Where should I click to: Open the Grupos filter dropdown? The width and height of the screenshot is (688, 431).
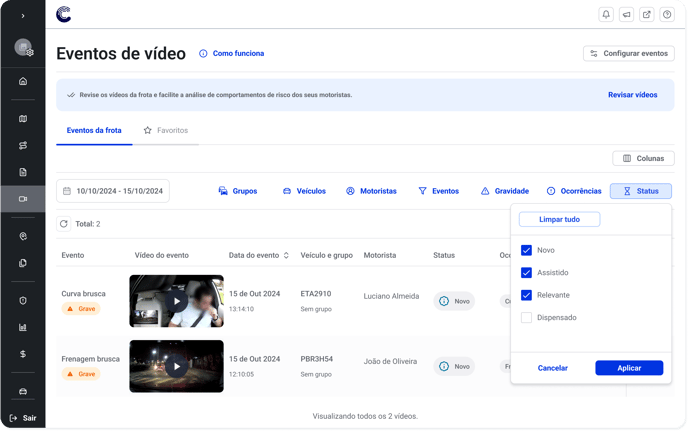coord(237,191)
